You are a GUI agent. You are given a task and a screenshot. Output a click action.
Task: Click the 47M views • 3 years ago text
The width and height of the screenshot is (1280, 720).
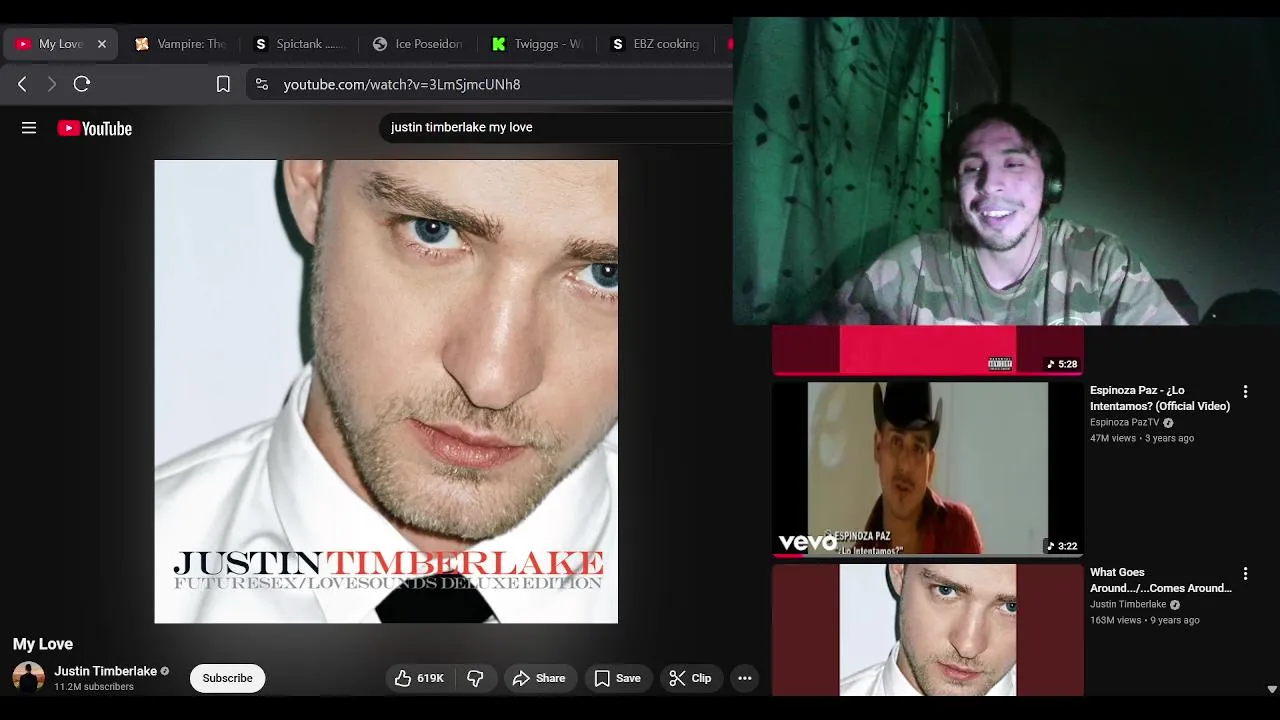[1142, 438]
